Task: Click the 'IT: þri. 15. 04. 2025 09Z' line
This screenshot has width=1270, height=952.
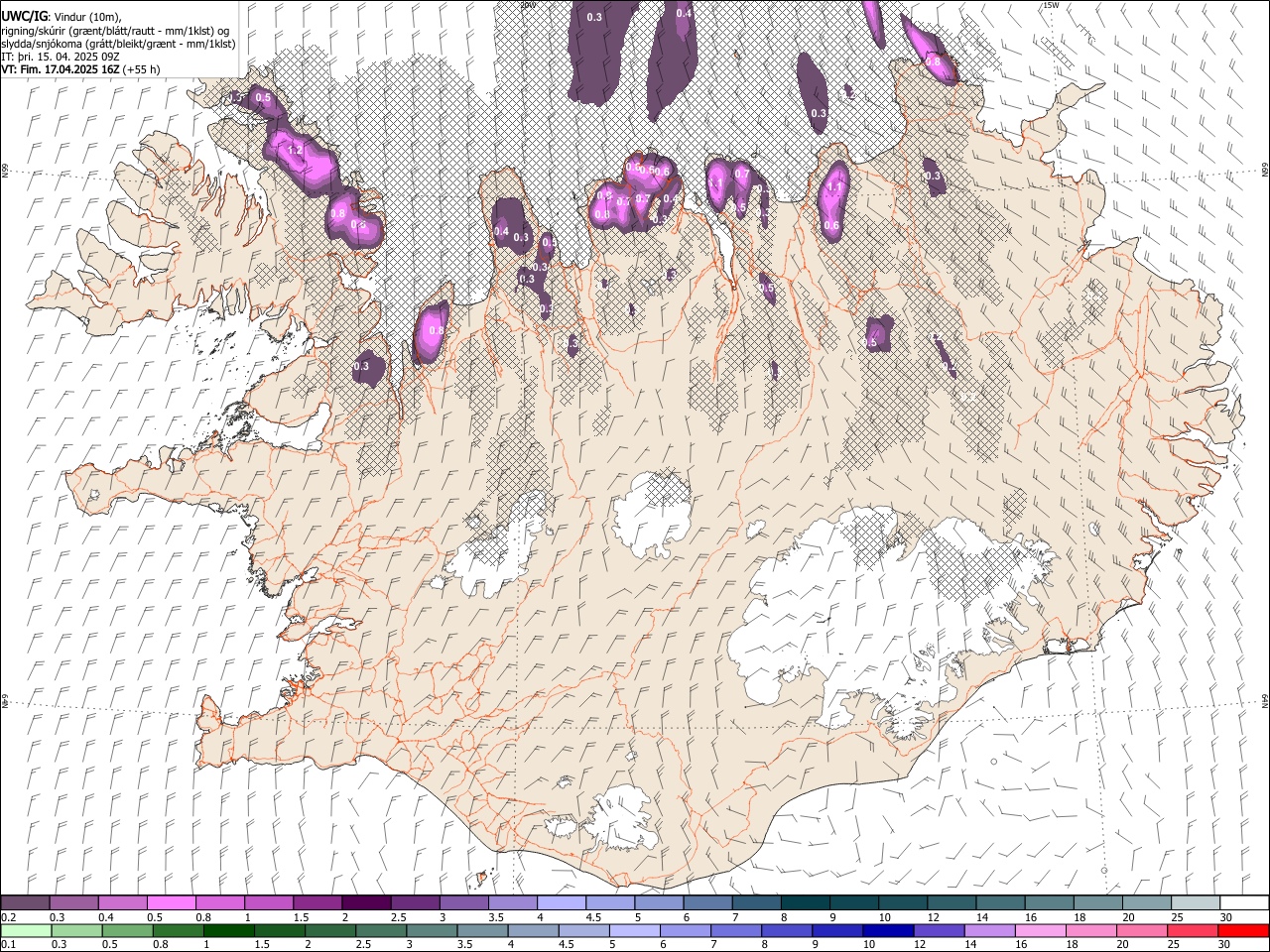Action: tap(60, 57)
